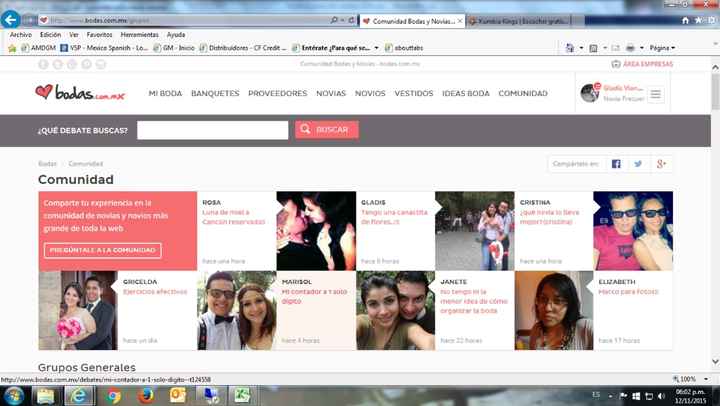Open the VSP - Mexico Spanish bookmark
720x406 pixels.
tap(104, 48)
